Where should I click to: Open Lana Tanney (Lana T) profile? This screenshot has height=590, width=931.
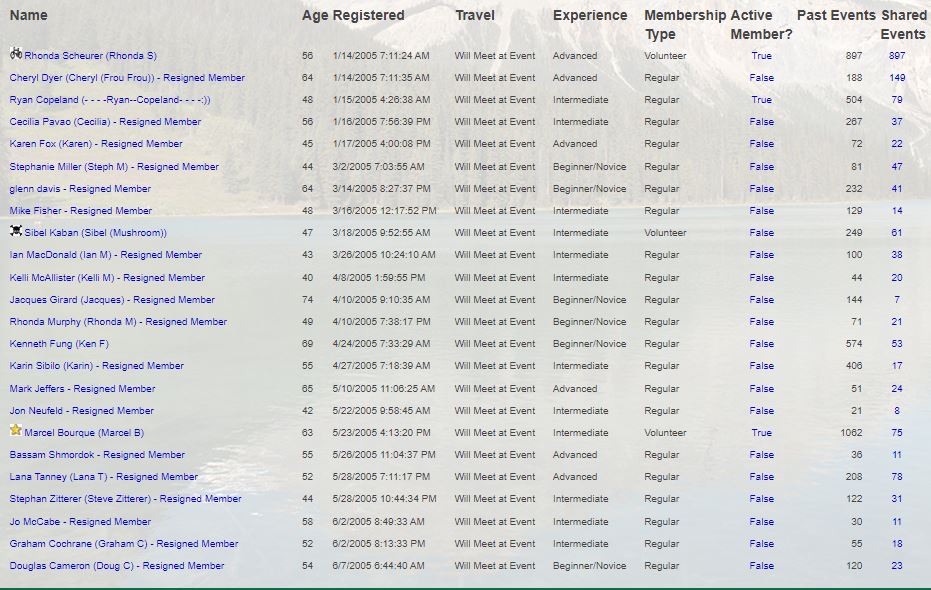tap(104, 477)
